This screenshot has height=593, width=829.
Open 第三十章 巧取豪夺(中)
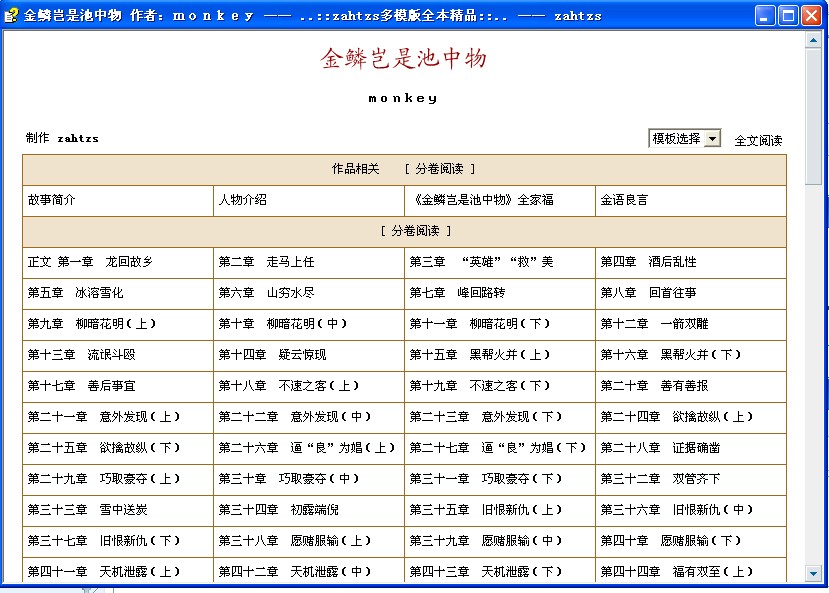click(x=289, y=479)
